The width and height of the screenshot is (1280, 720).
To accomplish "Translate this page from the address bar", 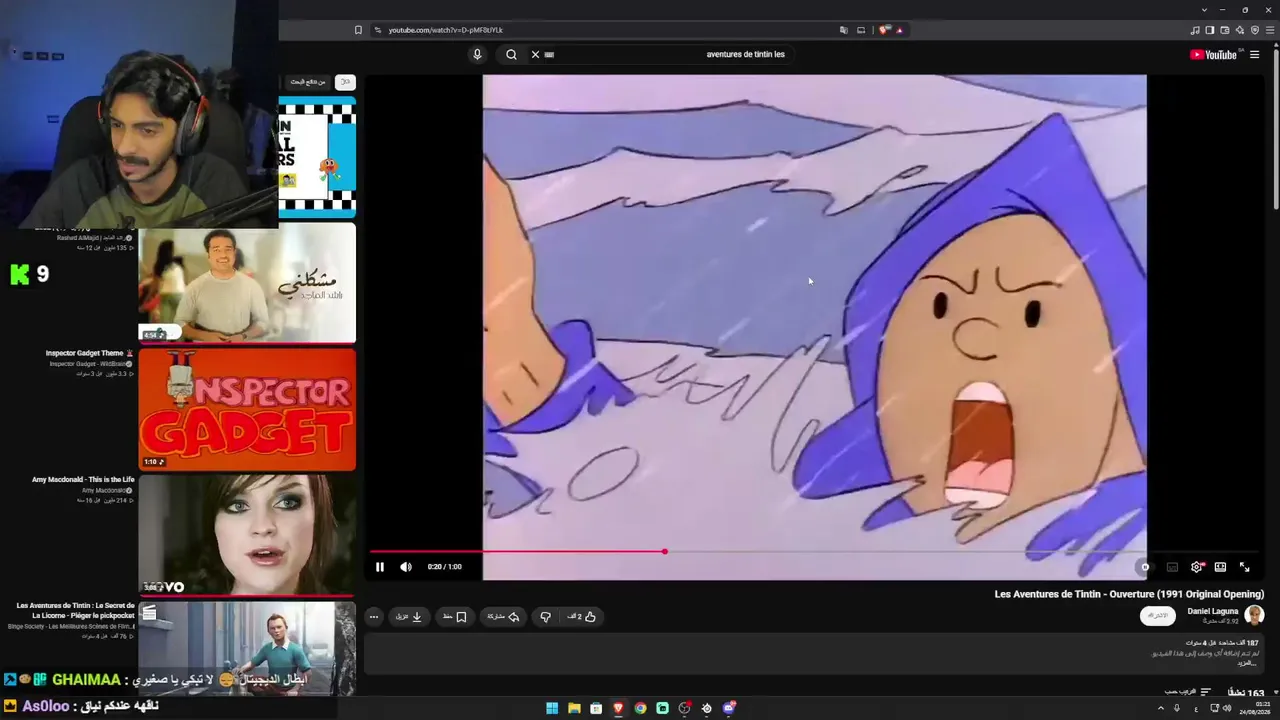I will (844, 30).
